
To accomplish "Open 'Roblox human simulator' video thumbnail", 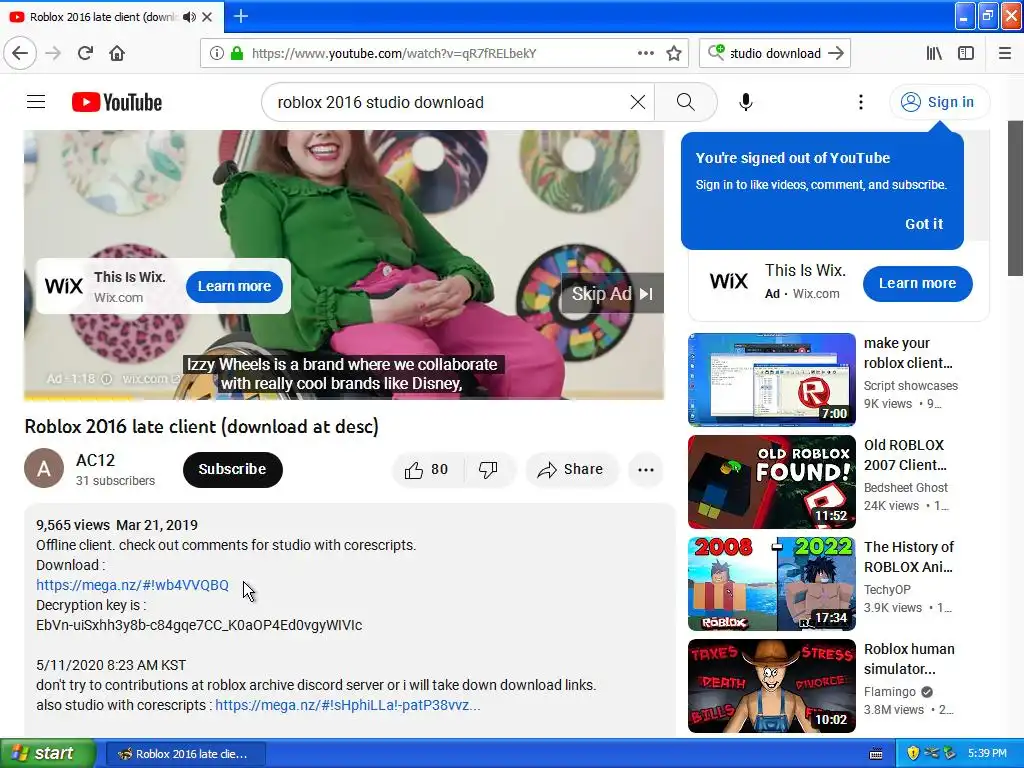I will click(771, 686).
